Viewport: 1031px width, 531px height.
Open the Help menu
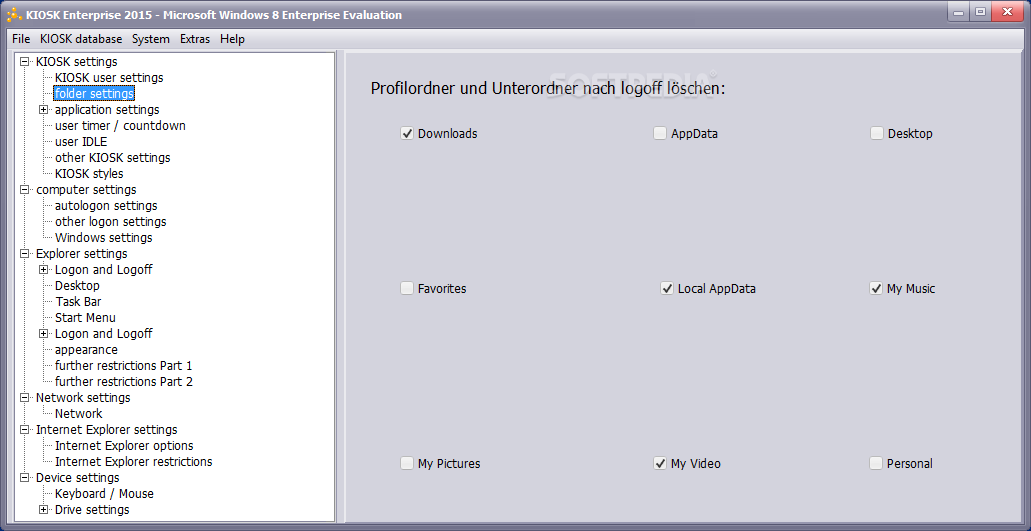[x=232, y=39]
